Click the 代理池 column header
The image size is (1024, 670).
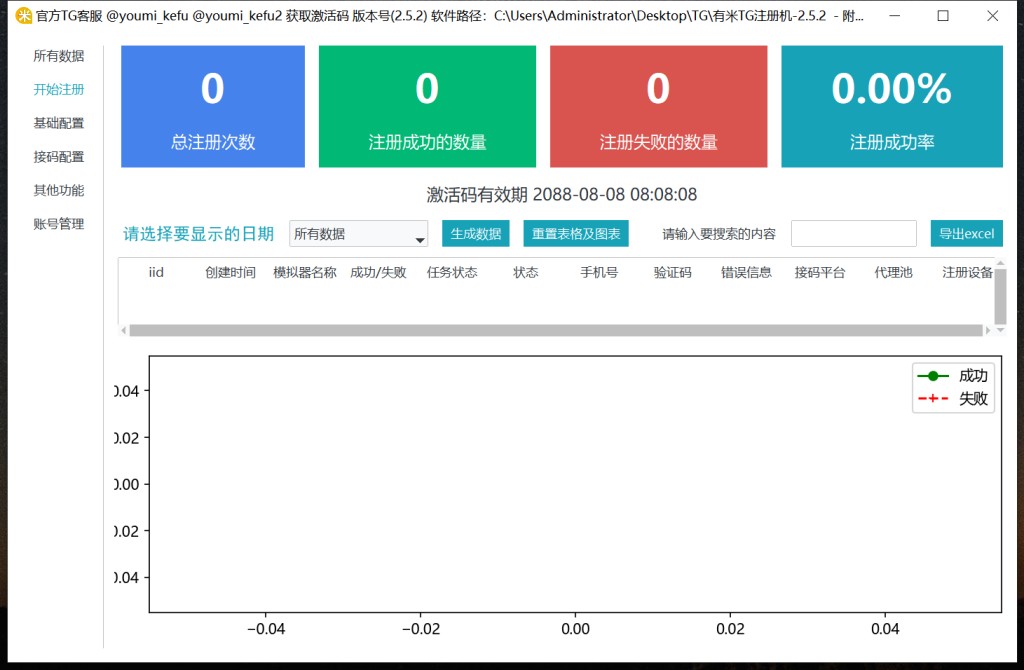point(893,272)
